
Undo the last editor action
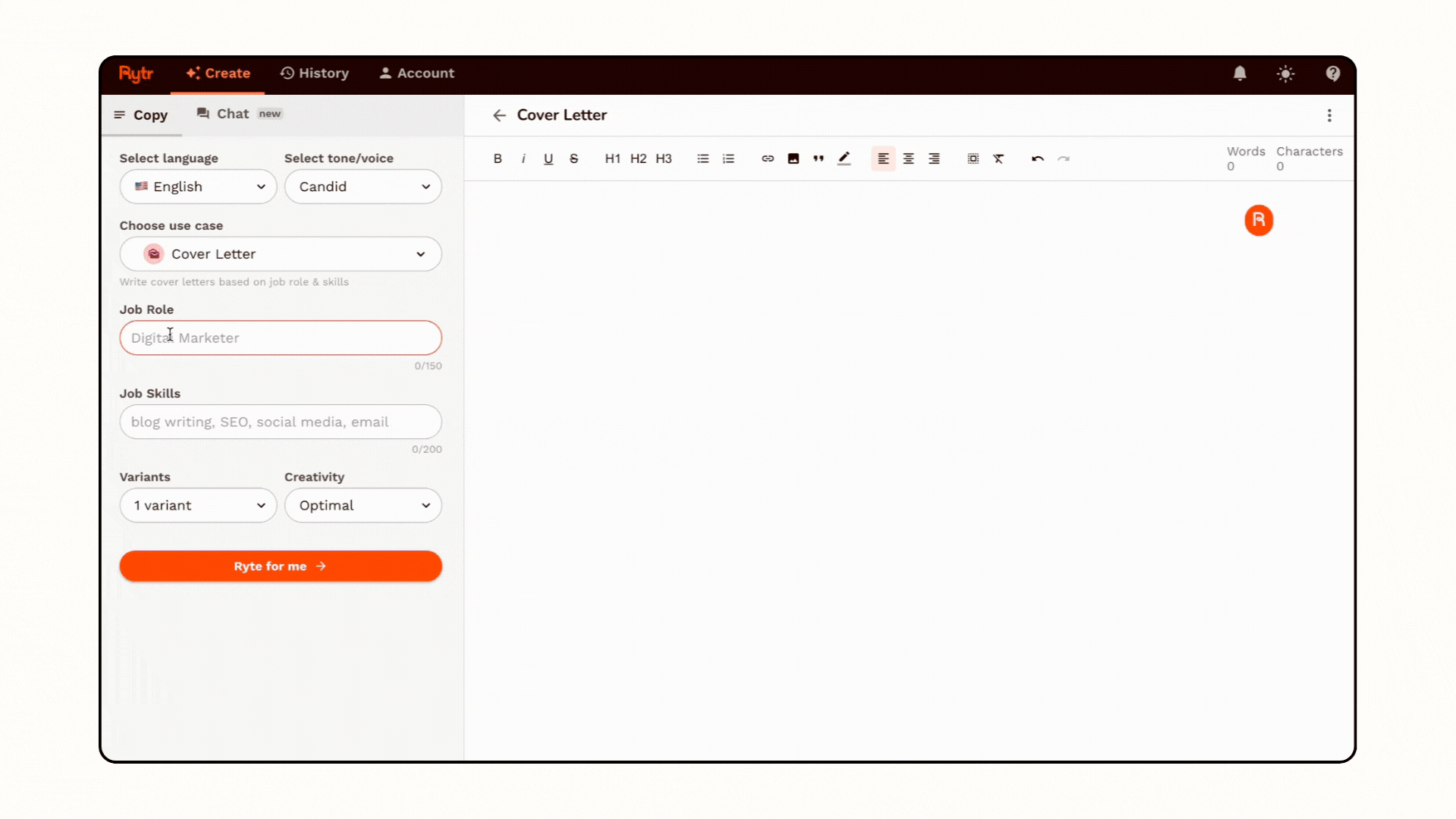coord(1037,158)
